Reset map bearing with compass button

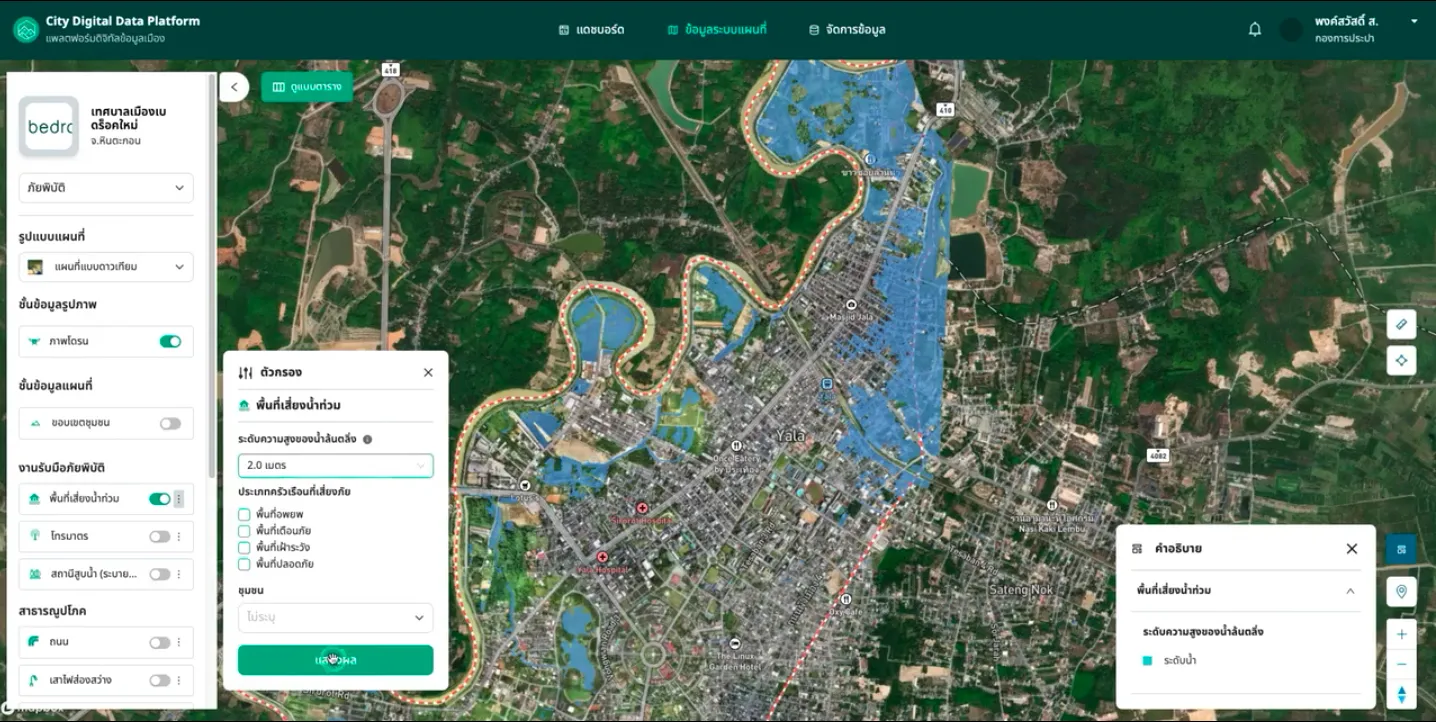[x=1401, y=694]
